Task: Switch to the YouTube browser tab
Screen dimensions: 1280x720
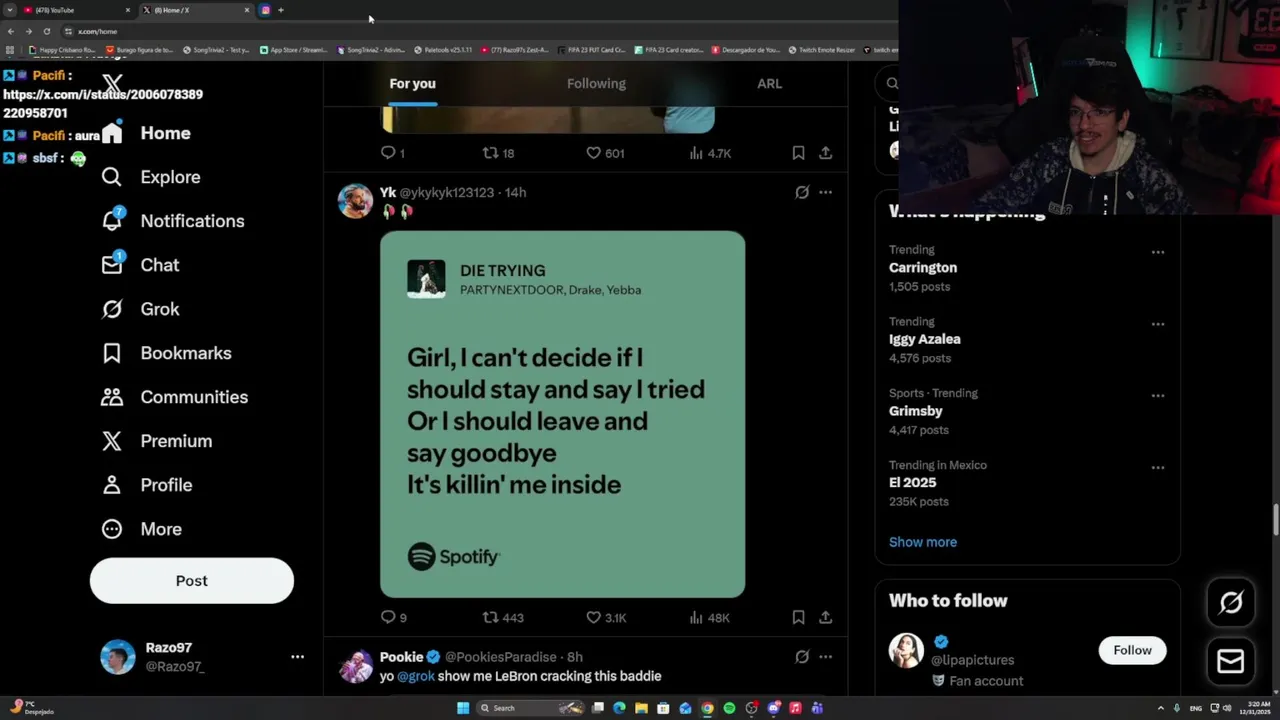Action: (75, 10)
